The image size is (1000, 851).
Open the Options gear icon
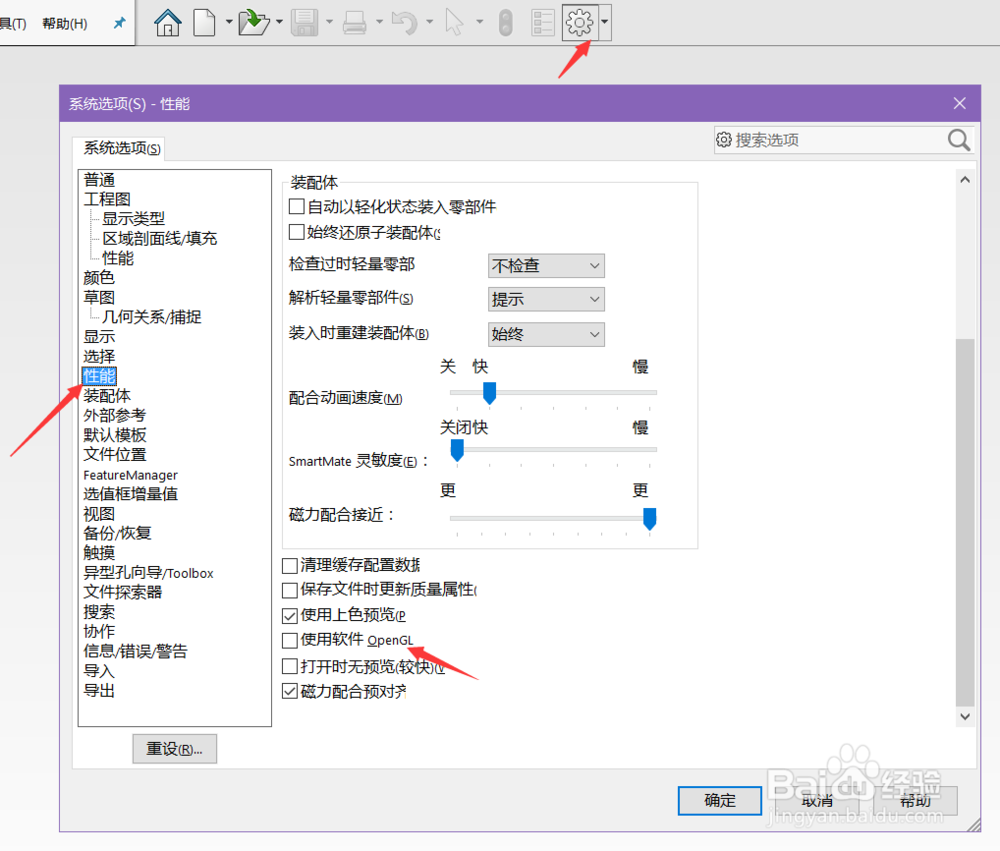[x=578, y=21]
